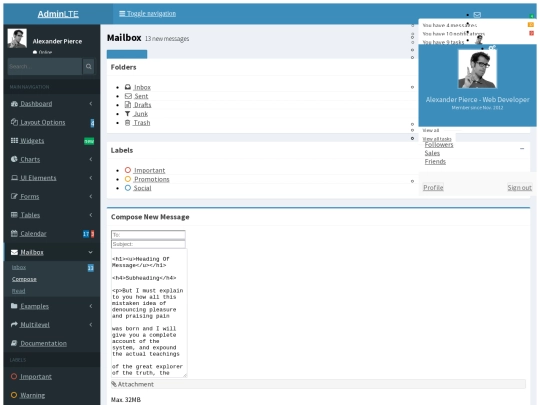
Task: Click 'You have 9 tasks' text
Action: 443,42
